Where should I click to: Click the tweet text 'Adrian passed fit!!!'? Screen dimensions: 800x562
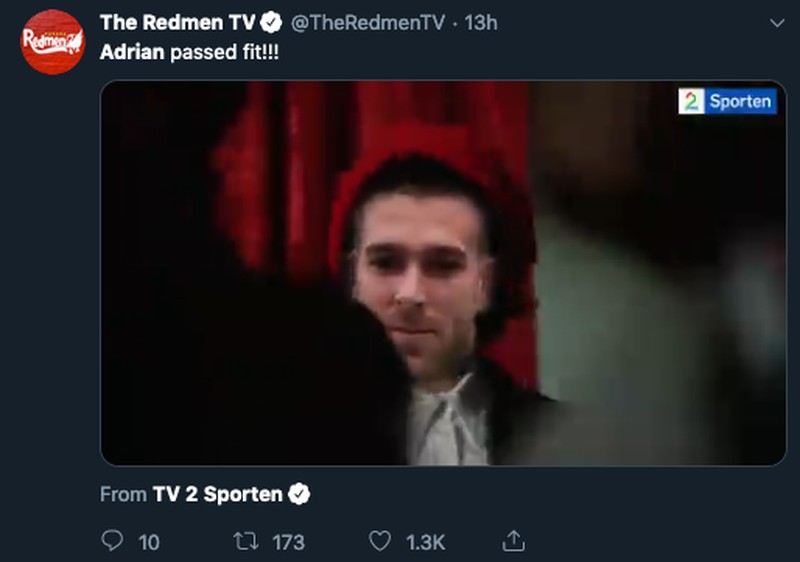click(x=190, y=51)
